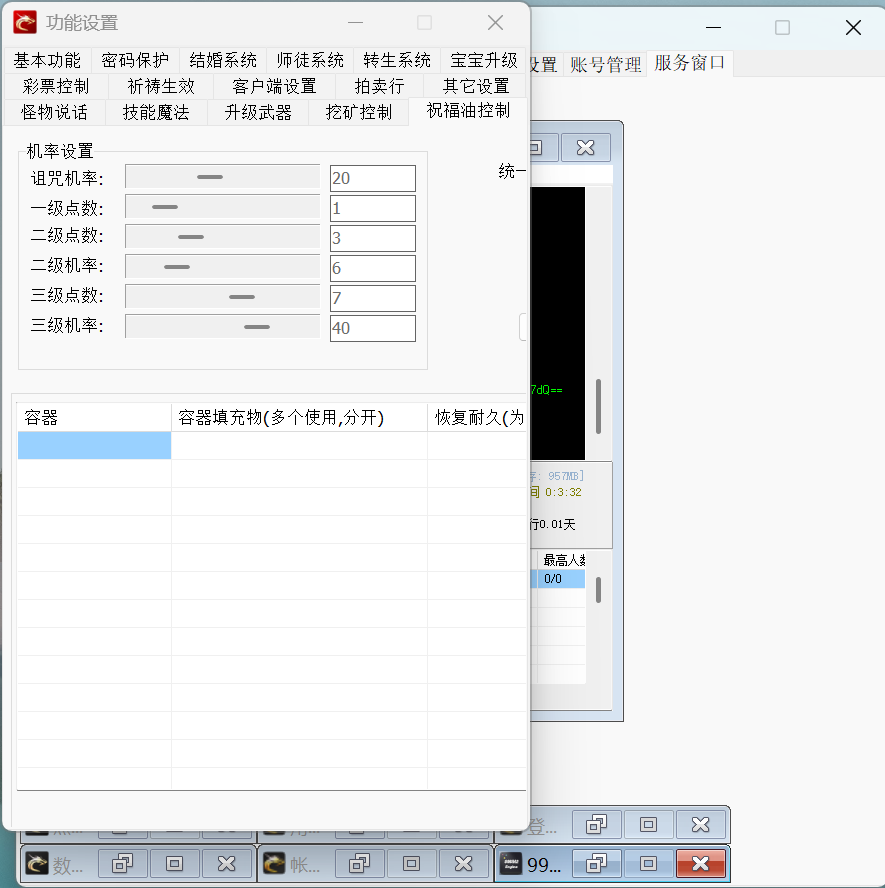
Task: Maximize the minimized 帐... child window
Action: point(412,864)
